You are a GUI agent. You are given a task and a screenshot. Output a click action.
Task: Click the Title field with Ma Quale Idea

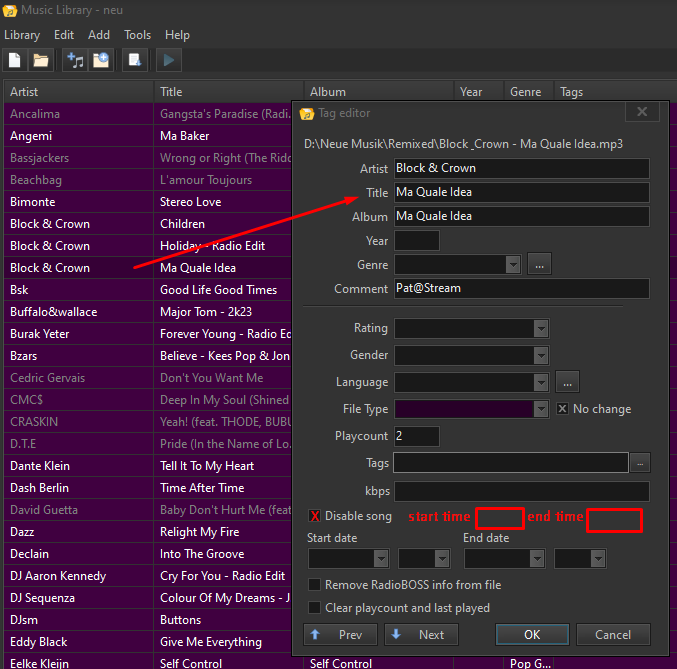click(522, 192)
